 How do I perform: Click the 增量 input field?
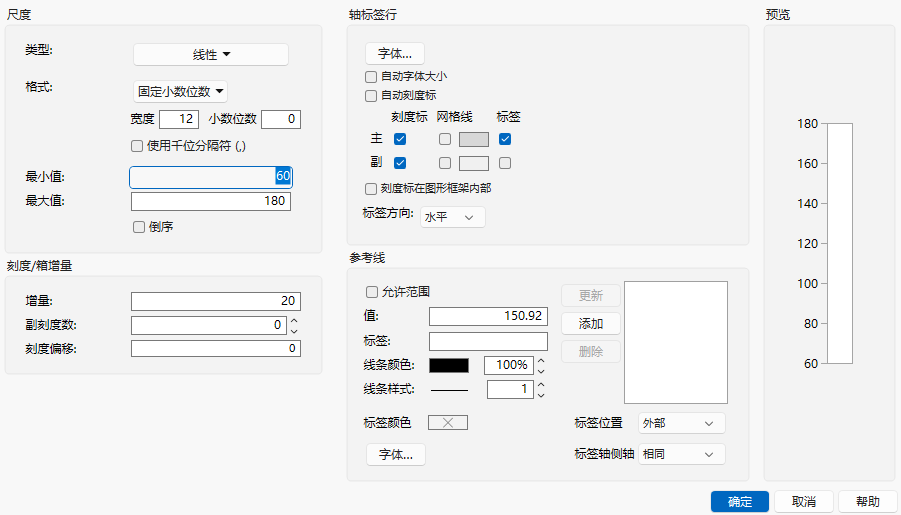coord(215,301)
